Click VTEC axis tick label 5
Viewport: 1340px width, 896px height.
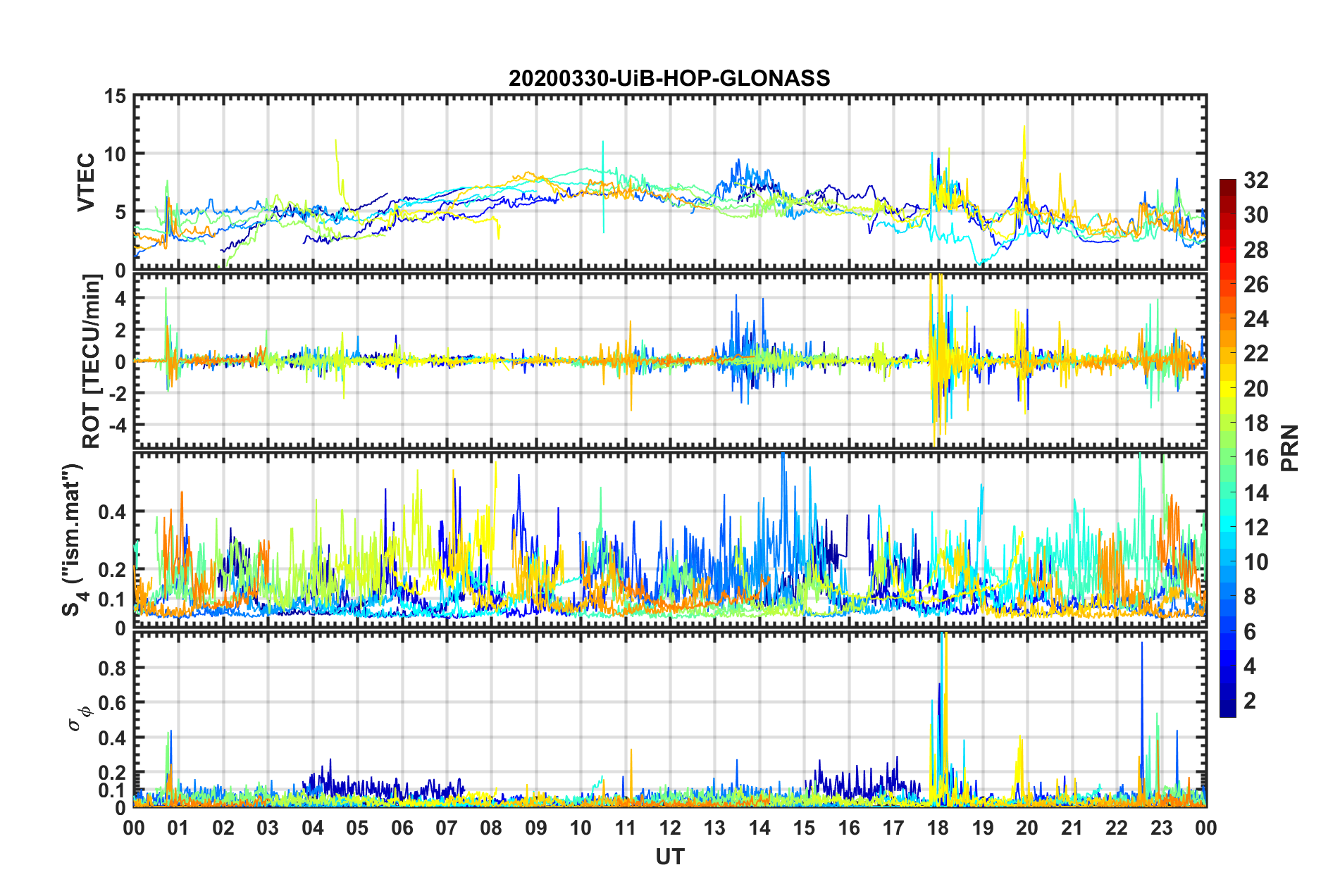[x=120, y=212]
